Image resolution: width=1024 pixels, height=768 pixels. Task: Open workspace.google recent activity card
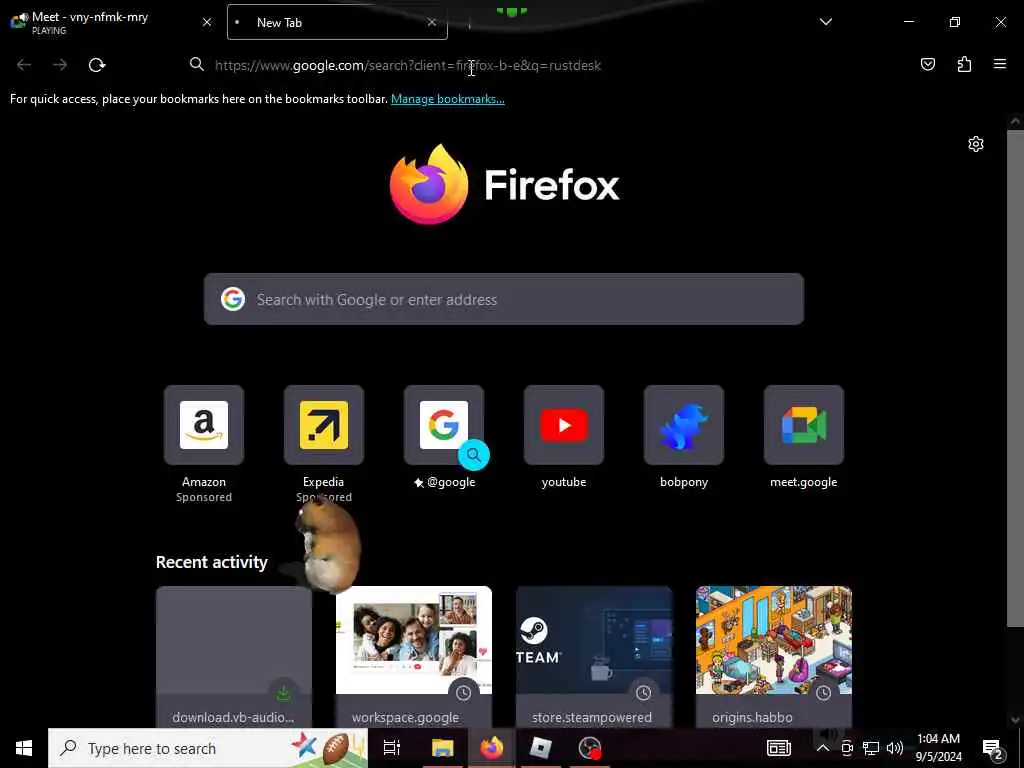click(x=413, y=657)
